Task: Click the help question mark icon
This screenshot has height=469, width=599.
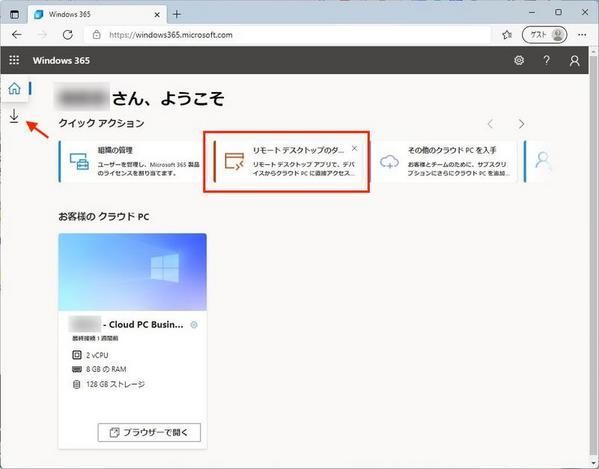Action: [547, 60]
